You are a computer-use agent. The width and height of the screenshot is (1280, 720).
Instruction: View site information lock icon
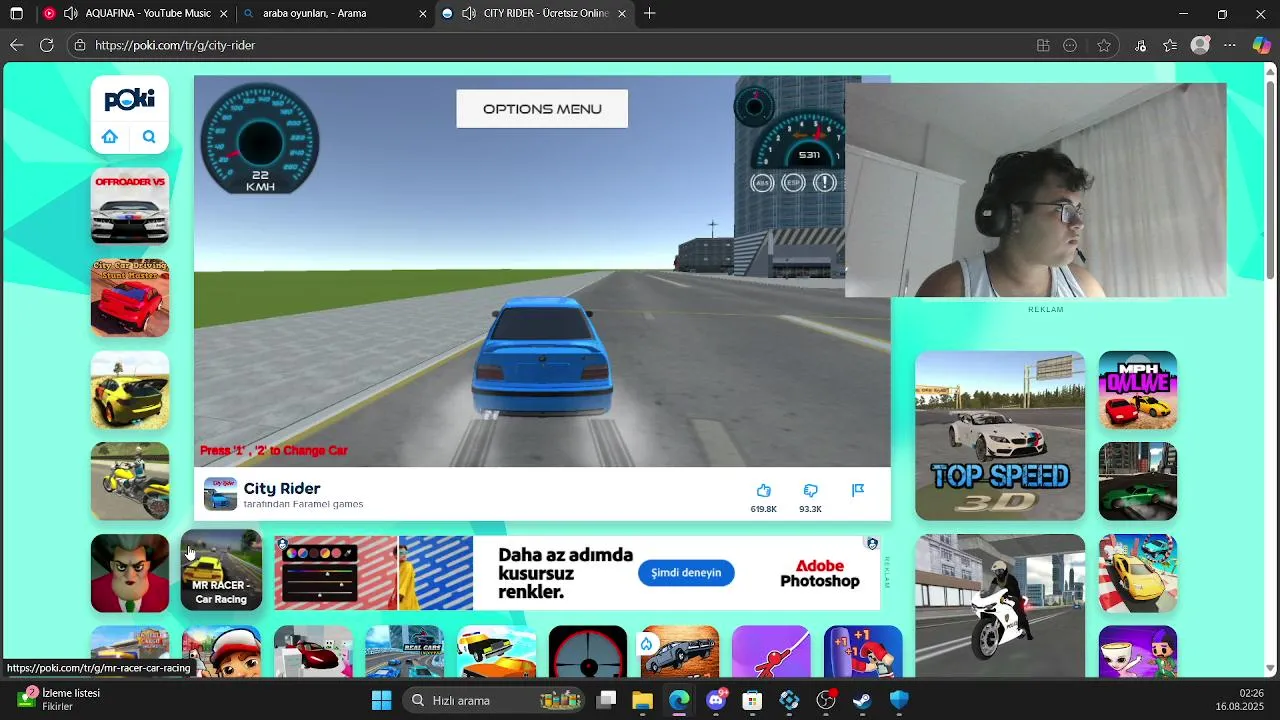(x=79, y=45)
